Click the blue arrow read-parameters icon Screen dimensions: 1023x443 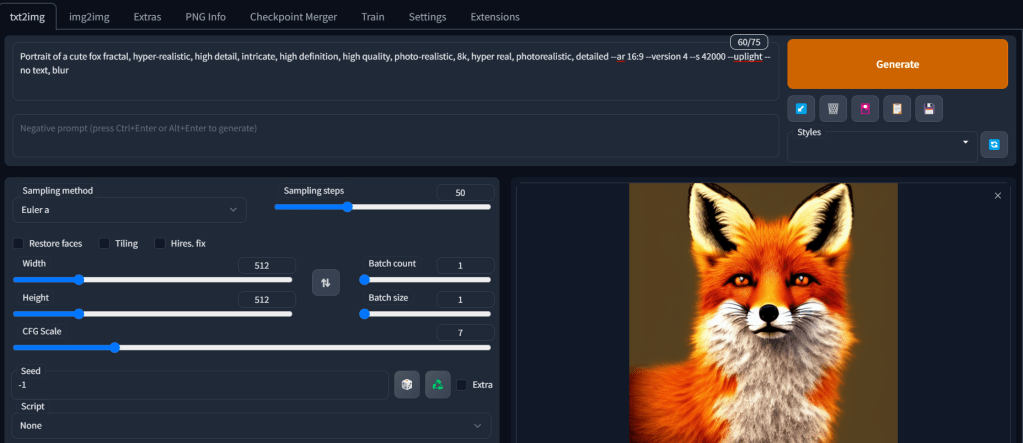(x=800, y=108)
